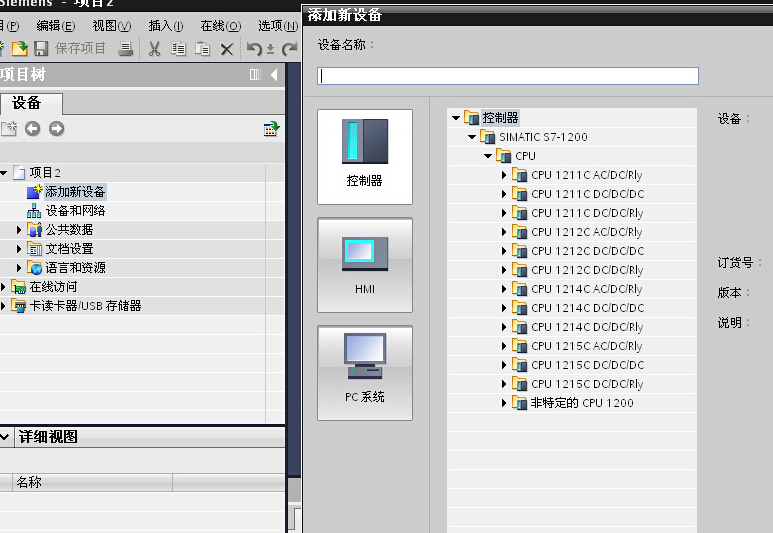Image resolution: width=773 pixels, height=533 pixels.
Task: Click the delete X icon in toolbar
Action: click(x=227, y=49)
